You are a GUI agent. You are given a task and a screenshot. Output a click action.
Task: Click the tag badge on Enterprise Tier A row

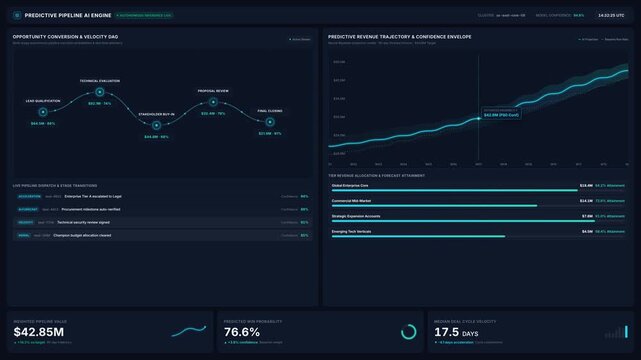point(29,197)
